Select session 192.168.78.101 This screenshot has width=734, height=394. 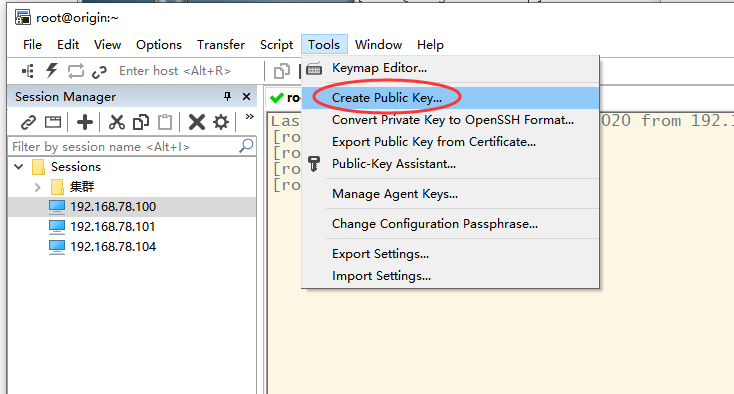point(112,226)
